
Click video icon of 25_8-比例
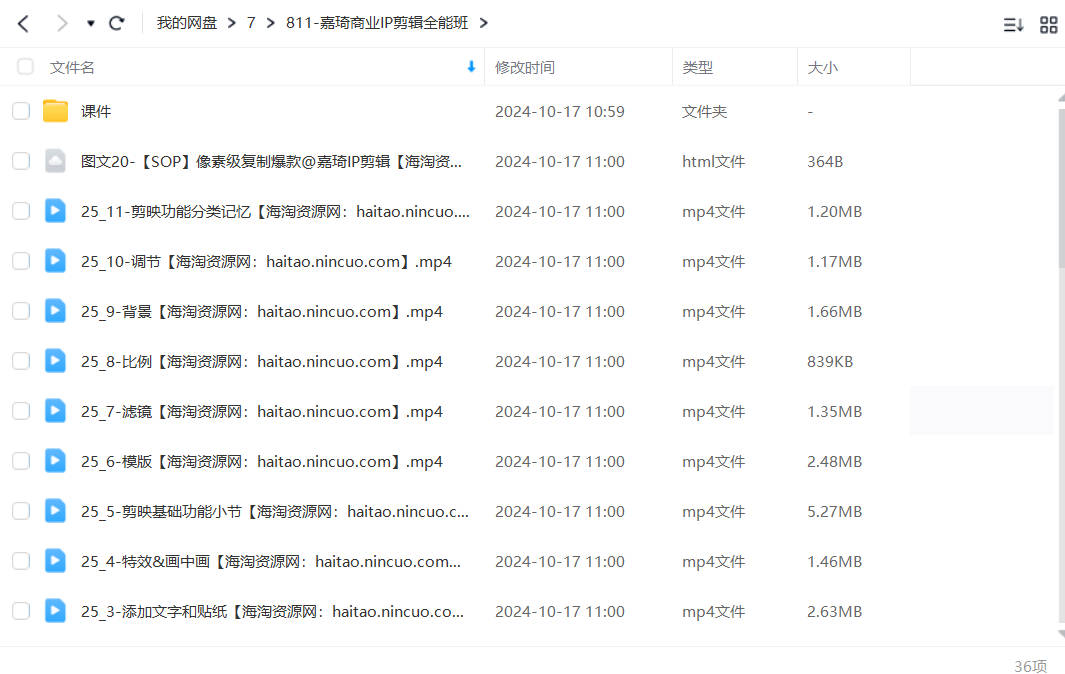(x=55, y=361)
